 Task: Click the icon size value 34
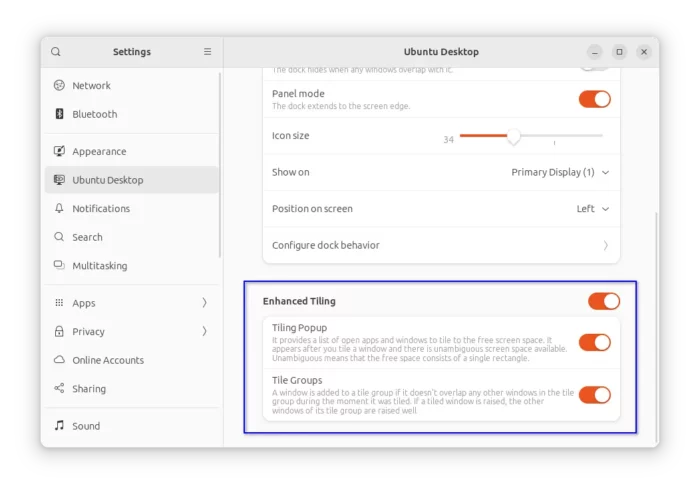click(448, 140)
